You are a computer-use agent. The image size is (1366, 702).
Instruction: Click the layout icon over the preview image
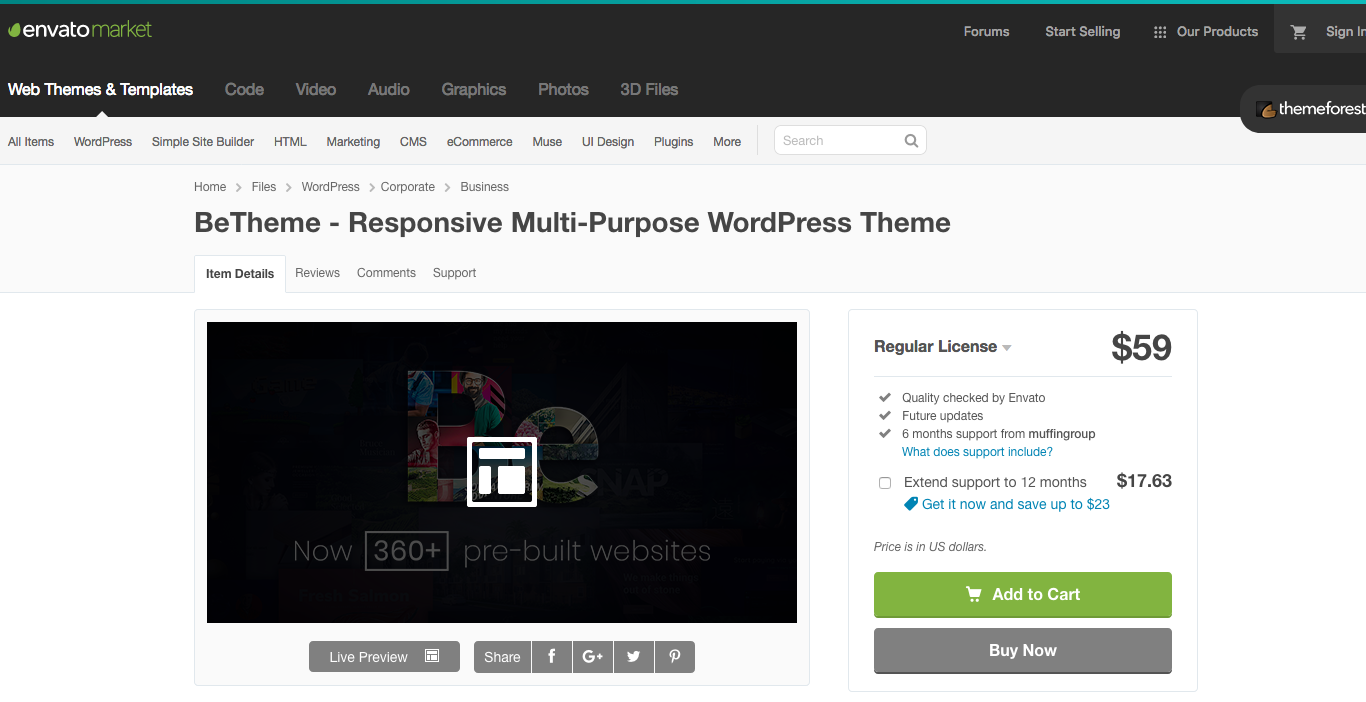502,472
